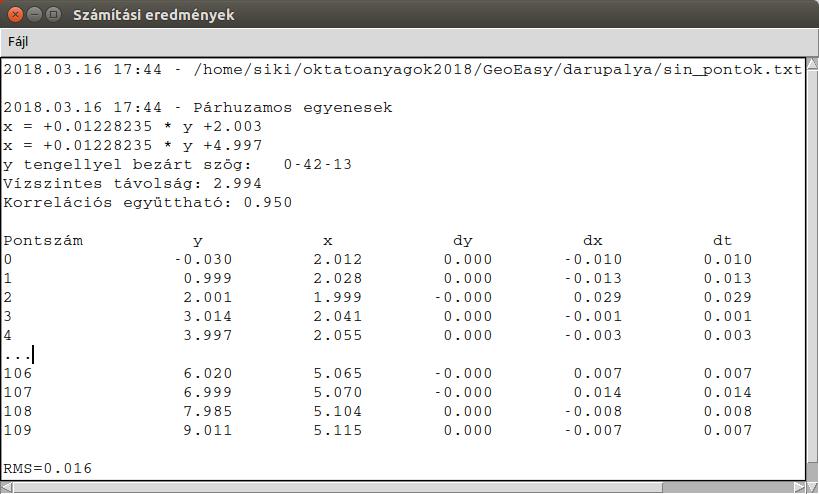Screen dimensions: 819x494
Task: Click x value 2.055 in row 4
Action: [x=337, y=335]
